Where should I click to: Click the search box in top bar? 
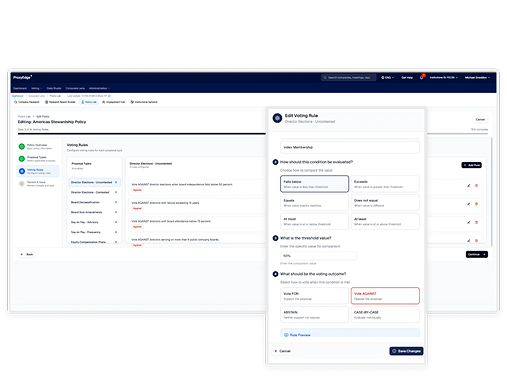point(348,77)
